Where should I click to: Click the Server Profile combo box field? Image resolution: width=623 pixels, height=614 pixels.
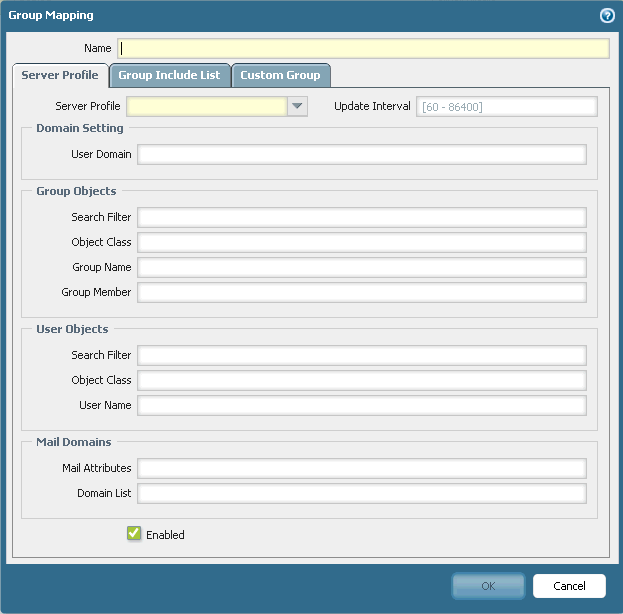coord(207,107)
